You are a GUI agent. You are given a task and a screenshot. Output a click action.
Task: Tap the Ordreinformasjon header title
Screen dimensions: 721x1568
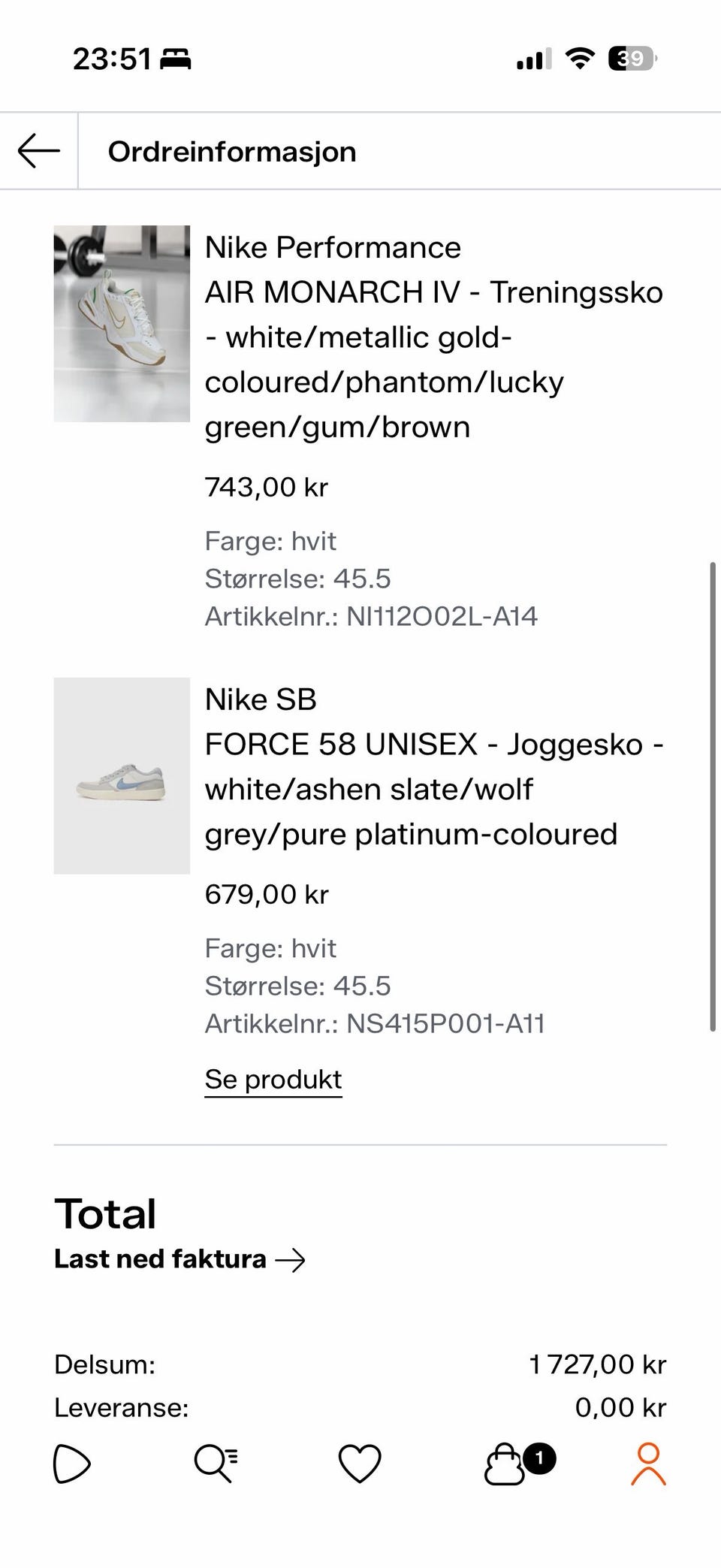click(x=232, y=152)
